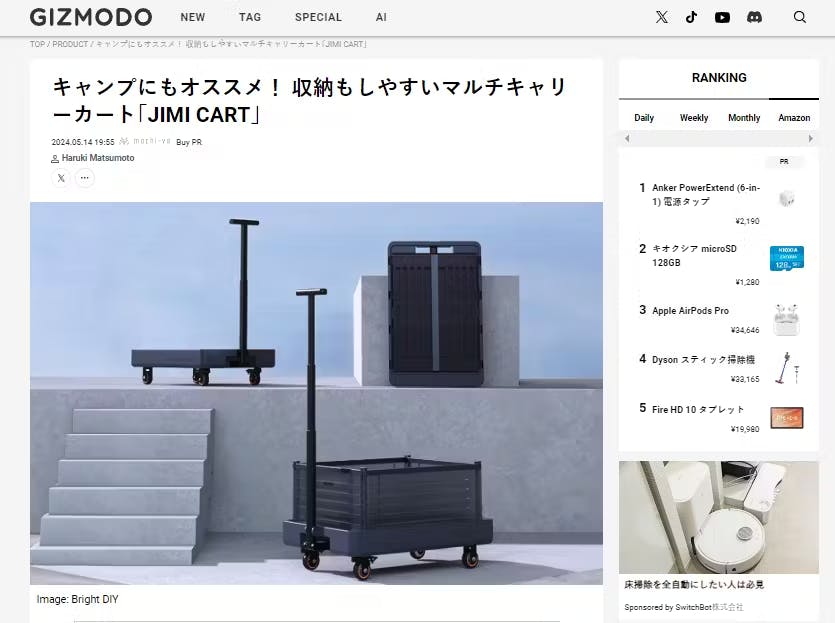835x623 pixels.
Task: Share article on X below author
Action: (x=61, y=178)
